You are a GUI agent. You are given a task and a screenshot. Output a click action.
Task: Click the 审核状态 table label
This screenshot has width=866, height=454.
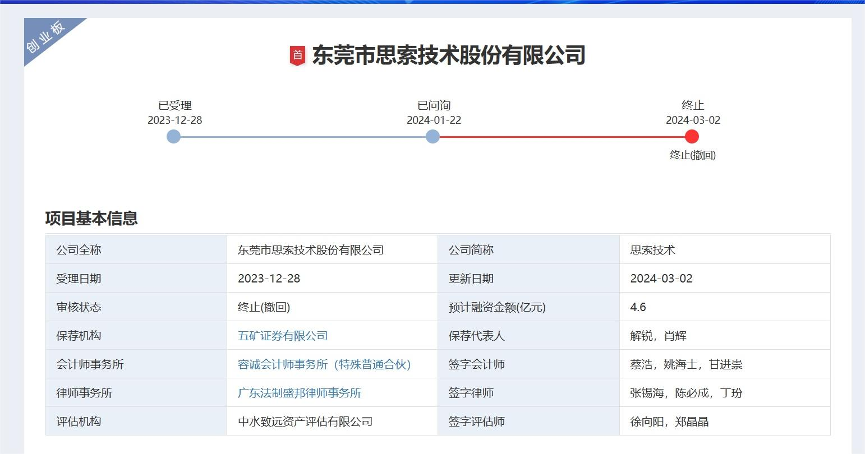[x=78, y=308]
